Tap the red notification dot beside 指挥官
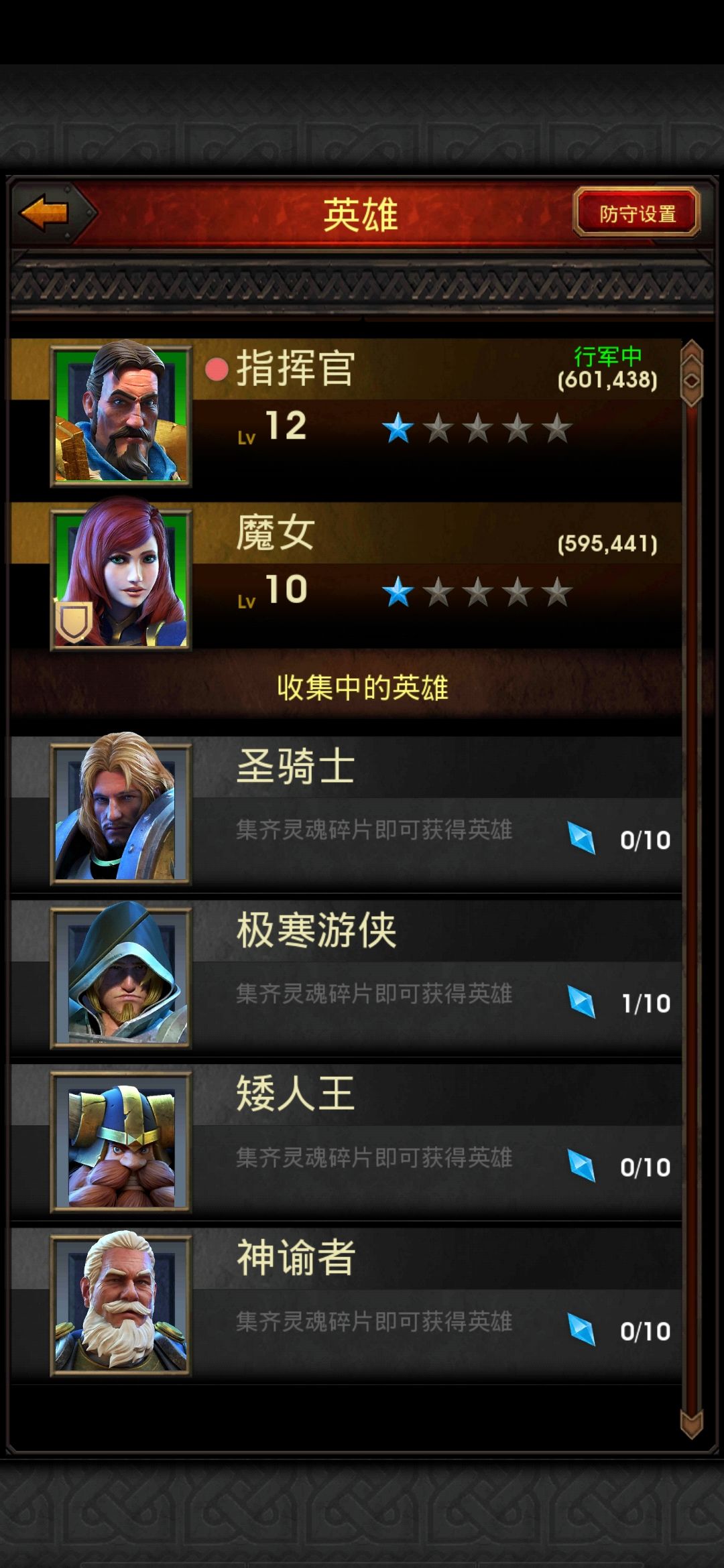The width and height of the screenshot is (724, 1568). [x=216, y=370]
